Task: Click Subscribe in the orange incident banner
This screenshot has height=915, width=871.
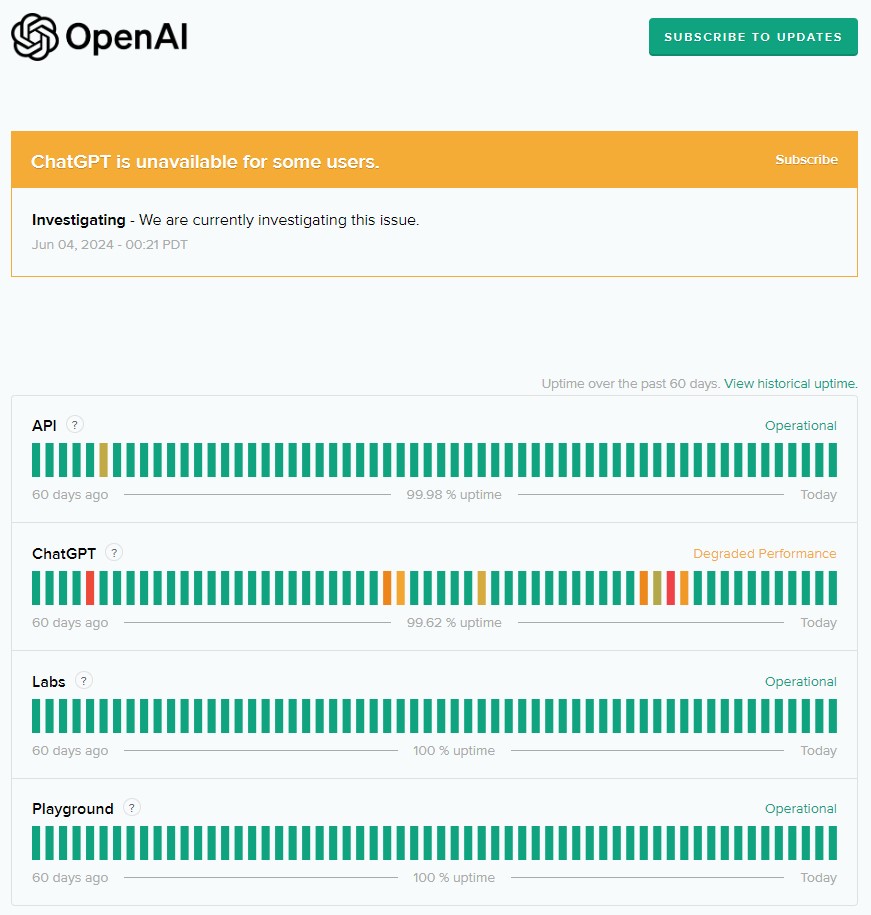Action: 806,159
